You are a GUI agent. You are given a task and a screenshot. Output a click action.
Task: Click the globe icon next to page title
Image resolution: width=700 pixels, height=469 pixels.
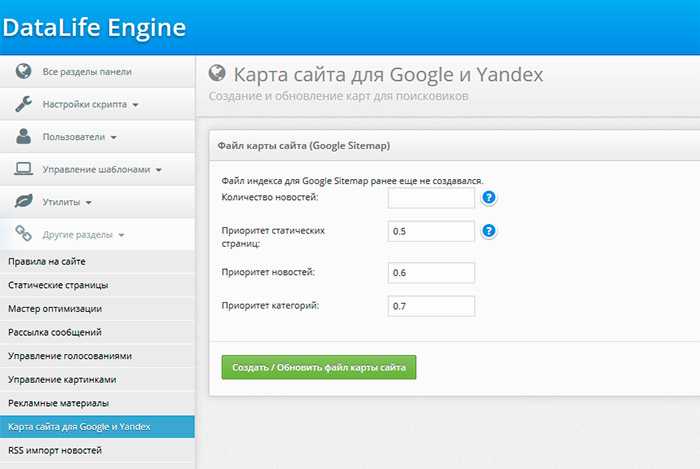(217, 73)
